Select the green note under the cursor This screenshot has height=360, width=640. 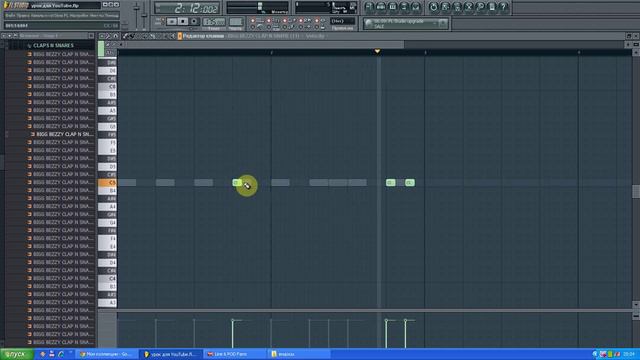pos(237,182)
